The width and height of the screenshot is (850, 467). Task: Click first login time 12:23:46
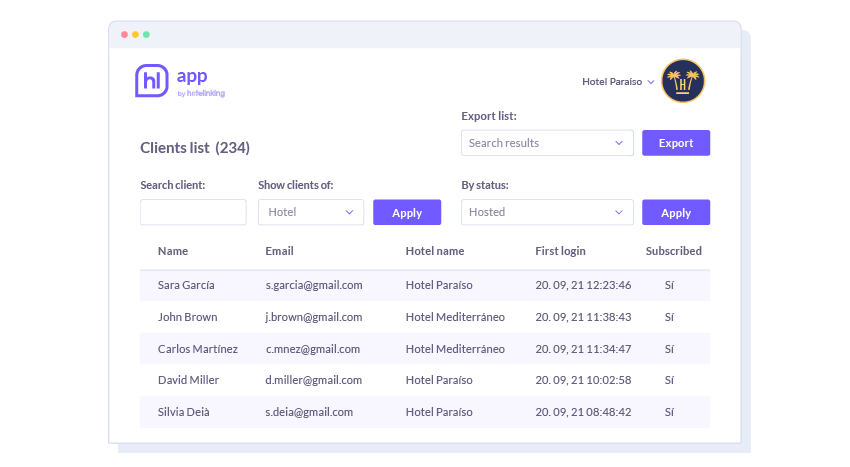coord(608,285)
